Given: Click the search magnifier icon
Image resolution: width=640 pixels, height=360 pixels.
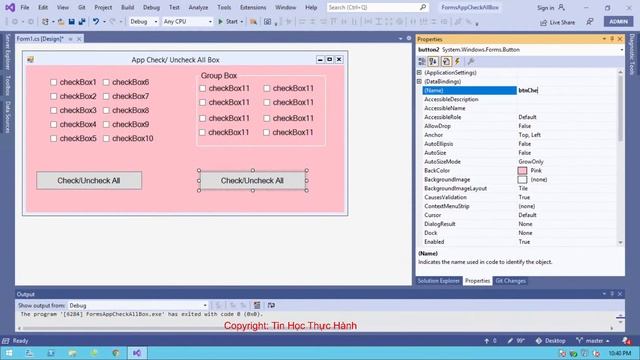Looking at the screenshot, I should click(423, 7).
